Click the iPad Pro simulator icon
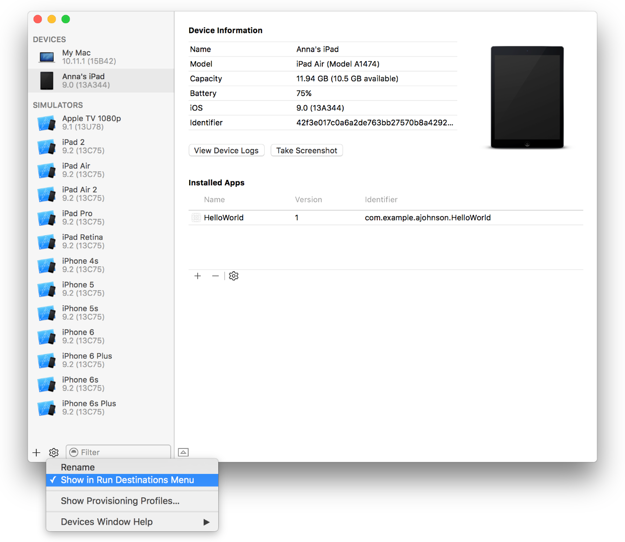Viewport: 625px width, 542px height. point(47,218)
